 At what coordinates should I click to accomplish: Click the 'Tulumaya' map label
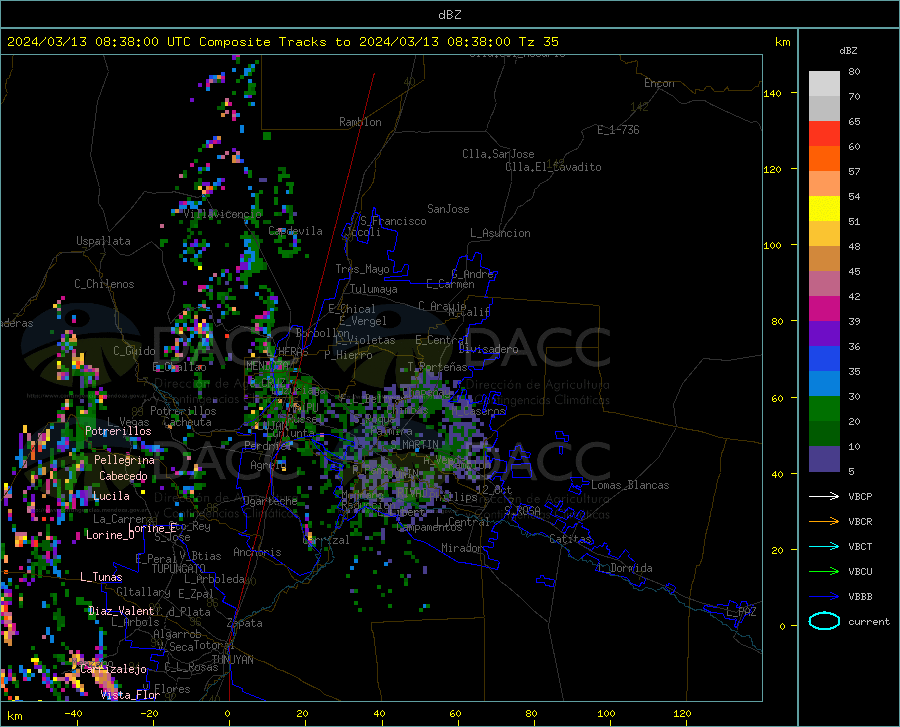point(374,289)
